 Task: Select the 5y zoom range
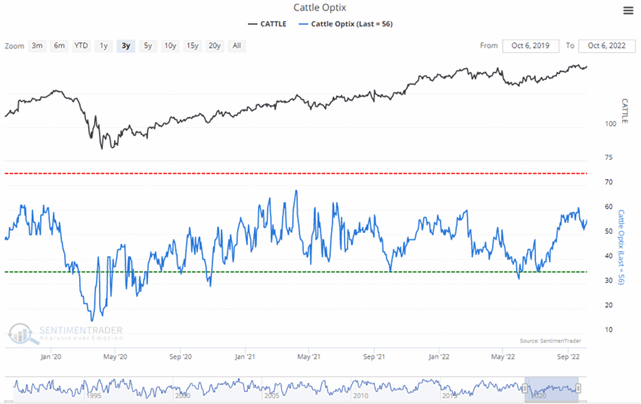148,46
